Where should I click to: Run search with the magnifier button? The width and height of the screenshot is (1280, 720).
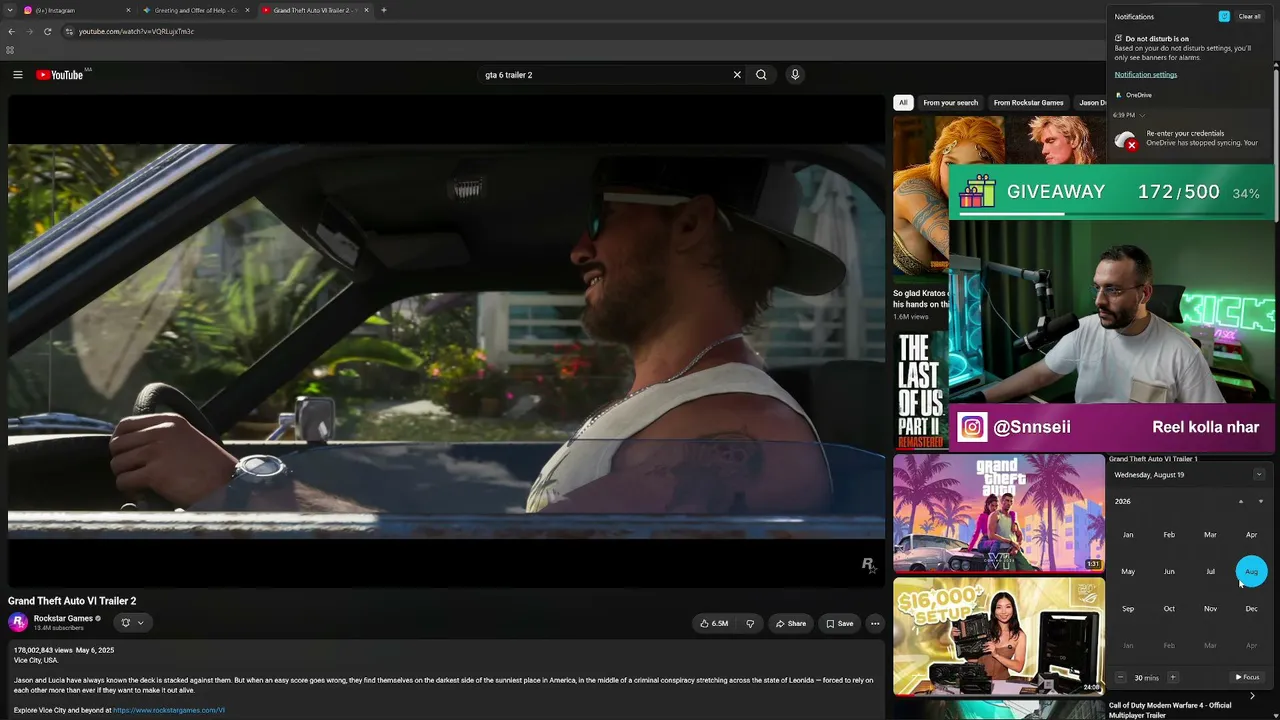point(761,75)
